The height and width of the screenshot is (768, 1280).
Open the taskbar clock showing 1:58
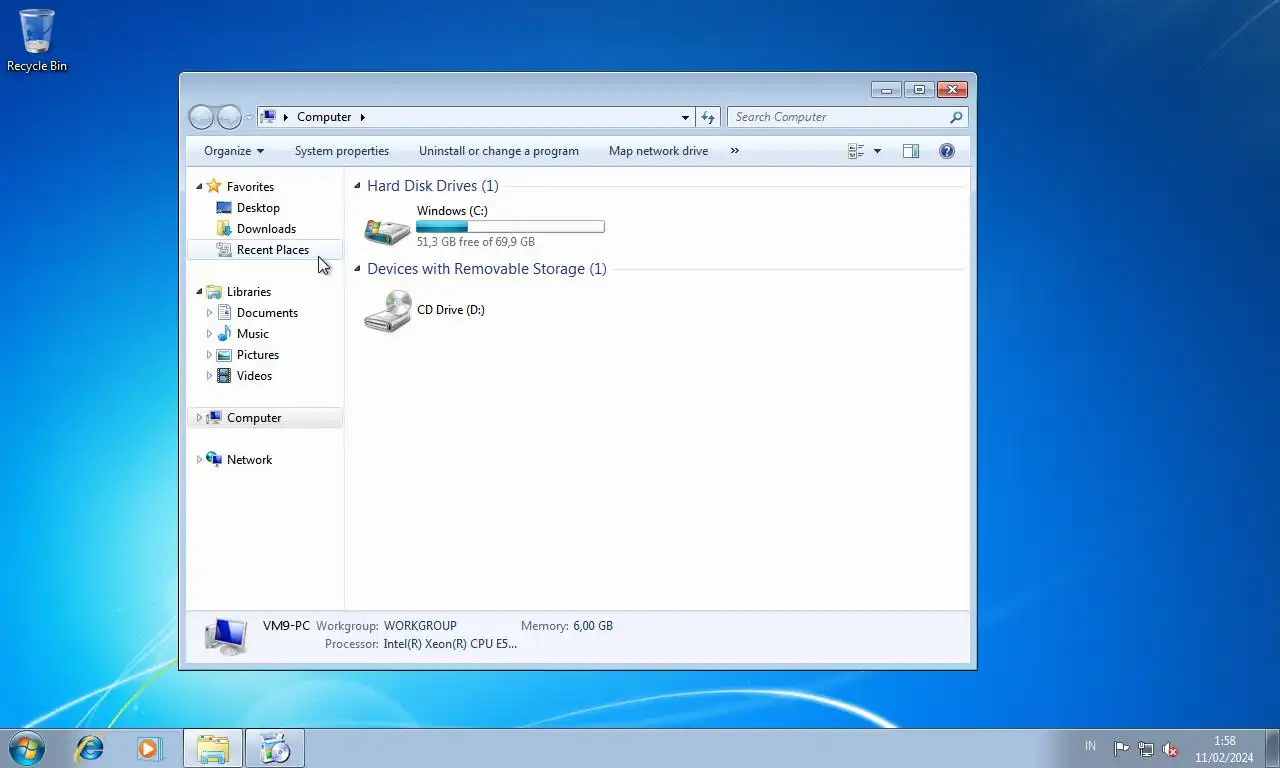(1224, 749)
